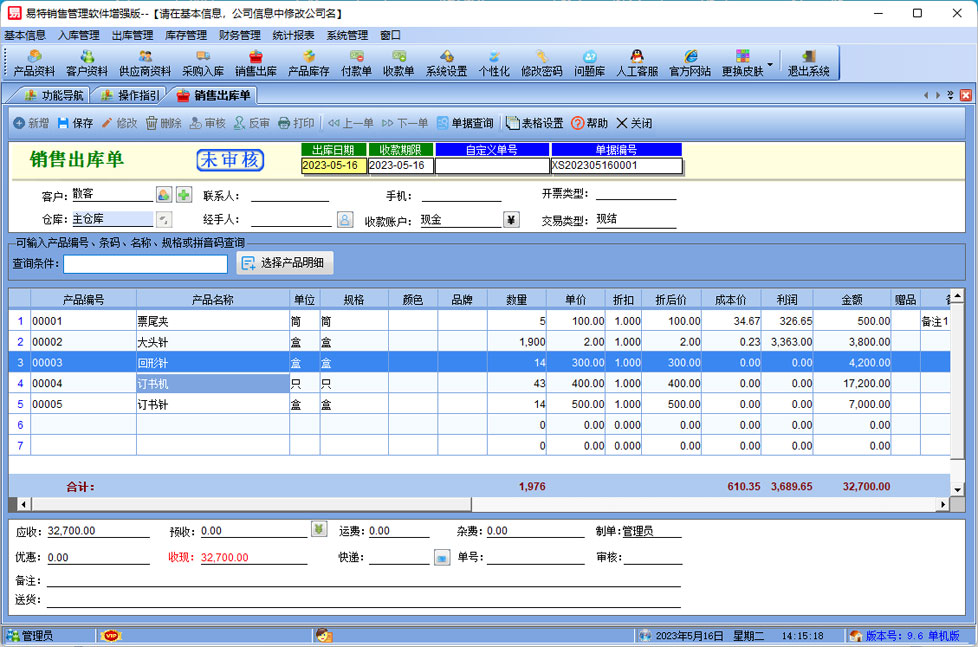Click the green plus add-customer icon
Viewport: 978px width, 647px height.
click(x=184, y=195)
